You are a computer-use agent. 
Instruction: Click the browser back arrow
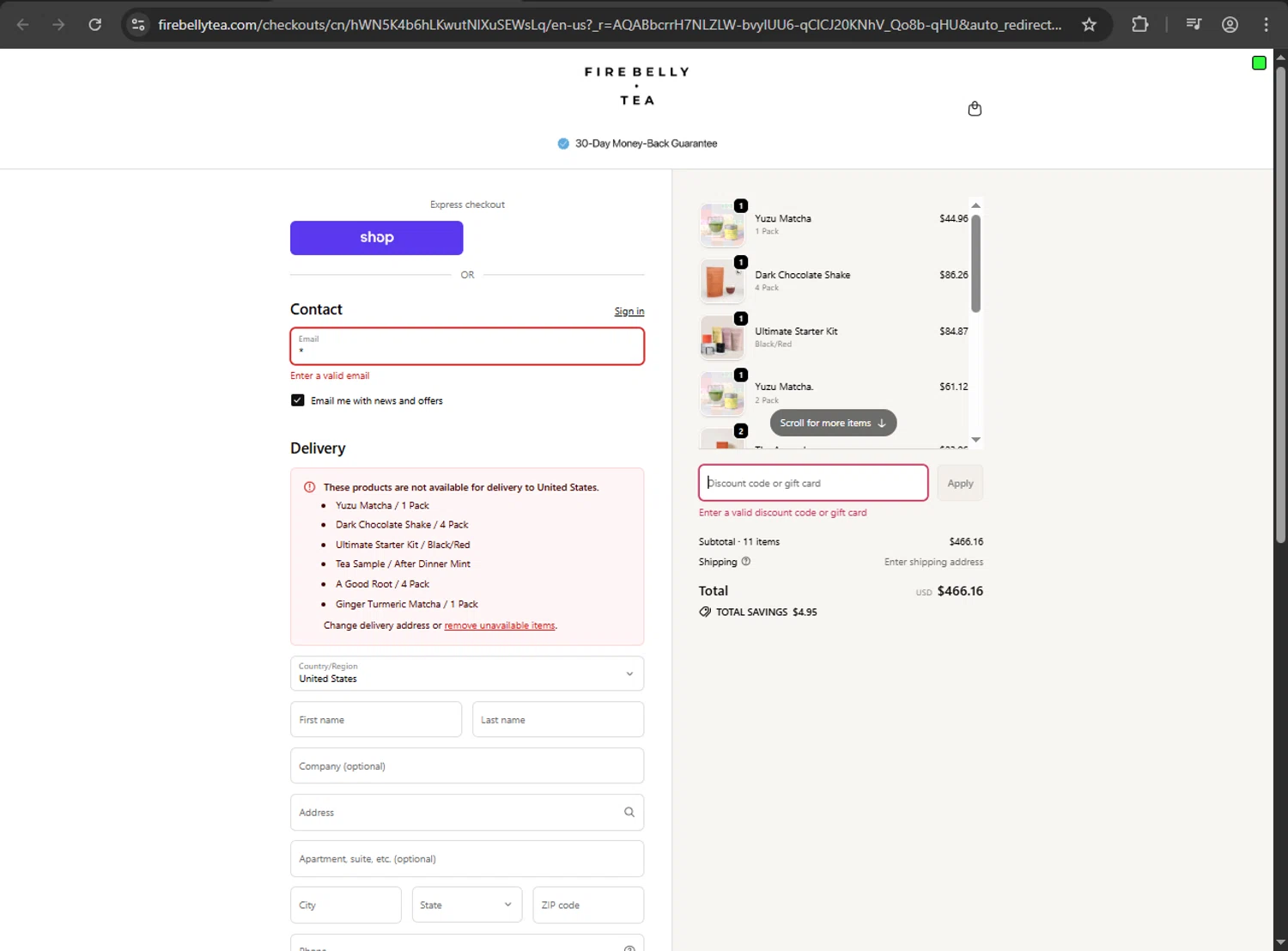(23, 24)
